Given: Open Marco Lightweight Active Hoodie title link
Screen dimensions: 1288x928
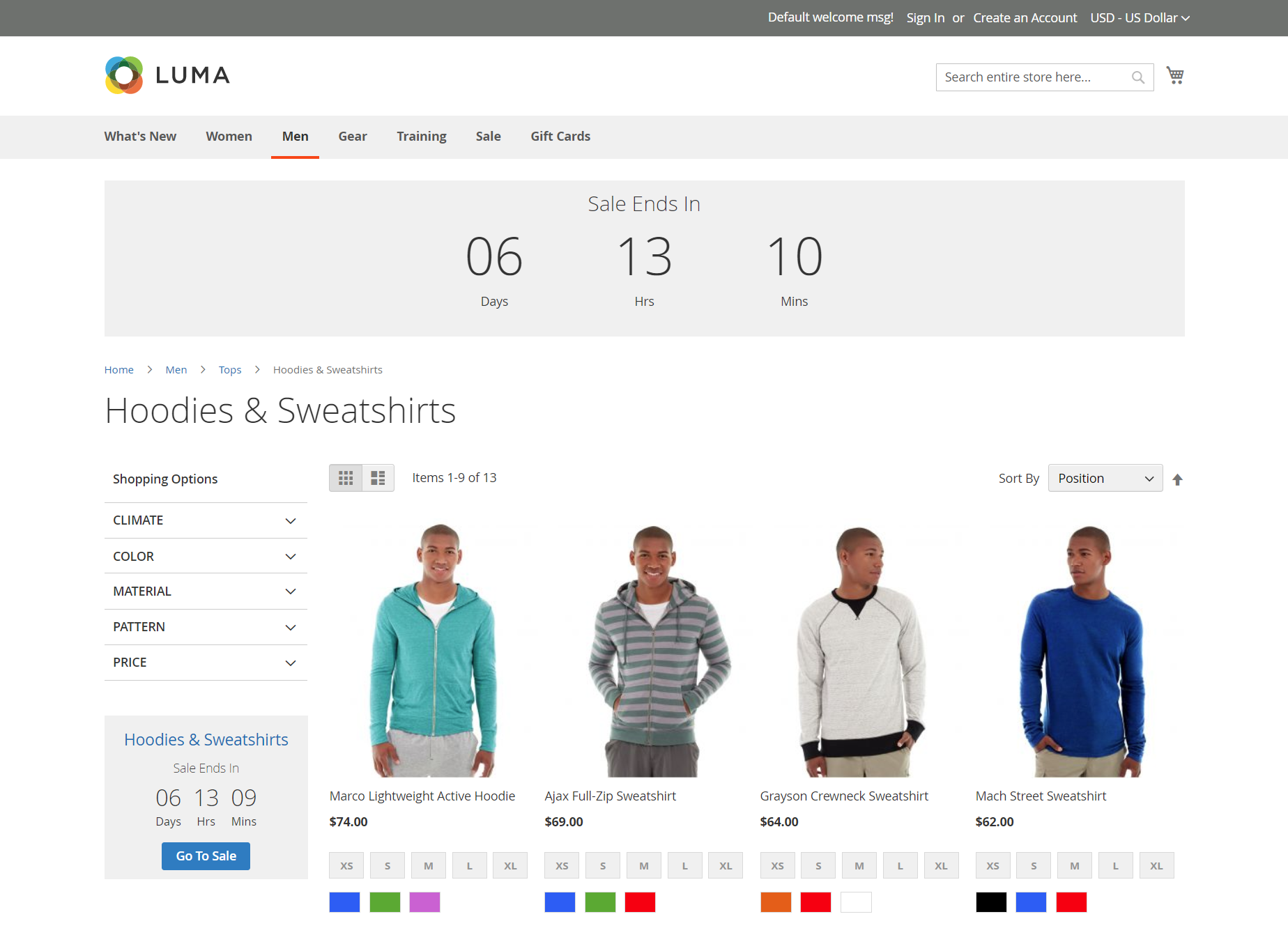Looking at the screenshot, I should pyautogui.click(x=422, y=796).
